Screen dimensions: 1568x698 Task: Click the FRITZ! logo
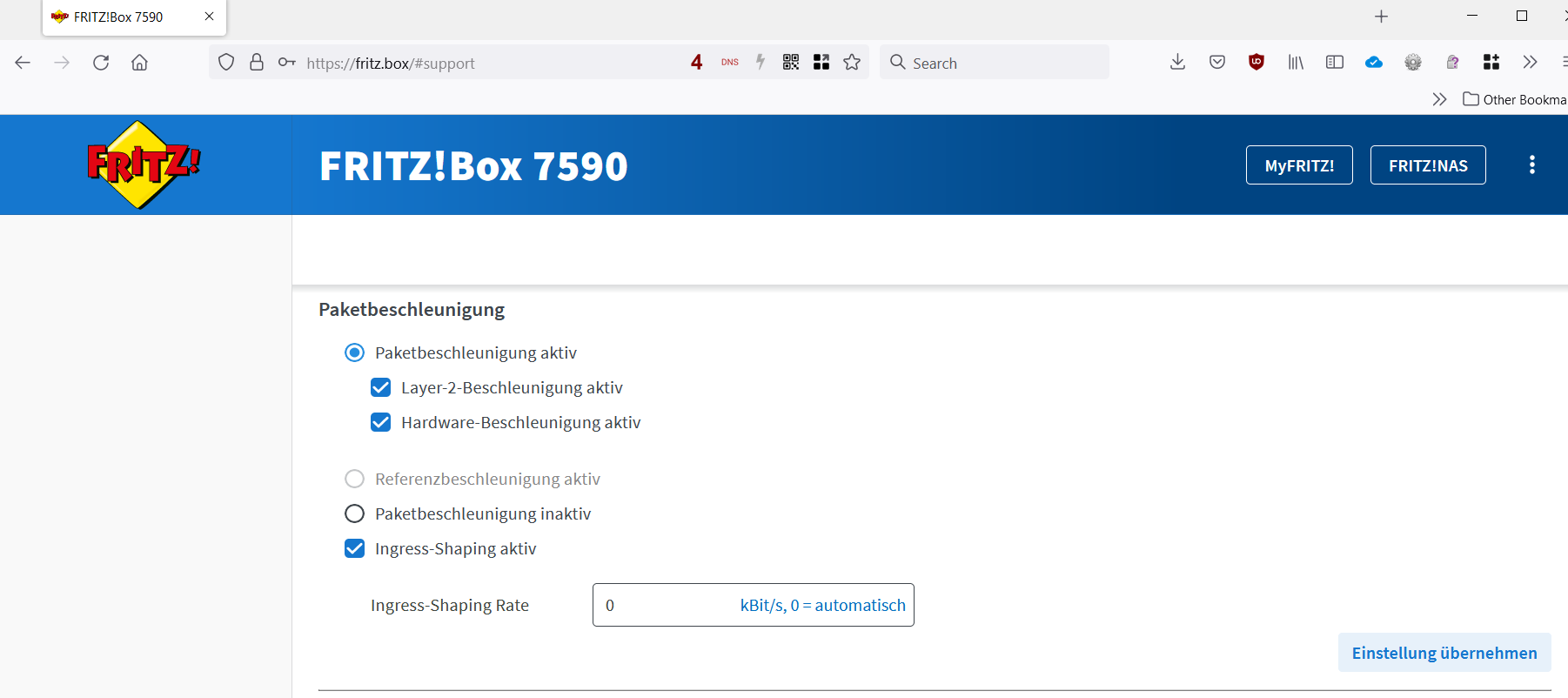click(x=143, y=164)
